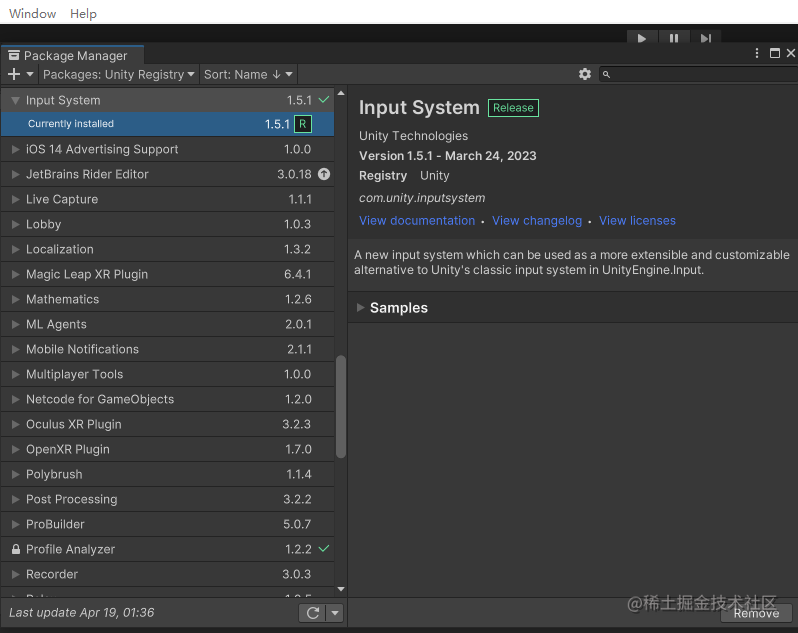This screenshot has height=633, width=798.
Task: Select the Recorder package
Action: (x=167, y=574)
